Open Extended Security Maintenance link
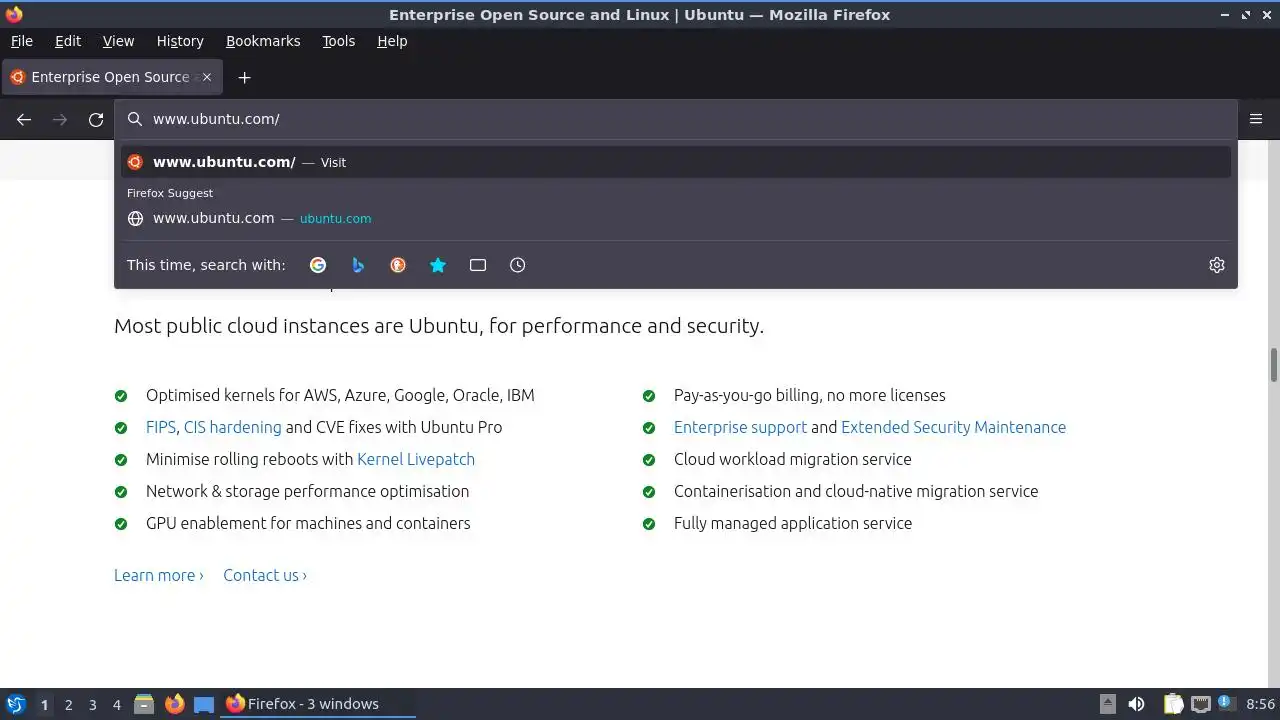Viewport: 1280px width, 720px height. [953, 427]
